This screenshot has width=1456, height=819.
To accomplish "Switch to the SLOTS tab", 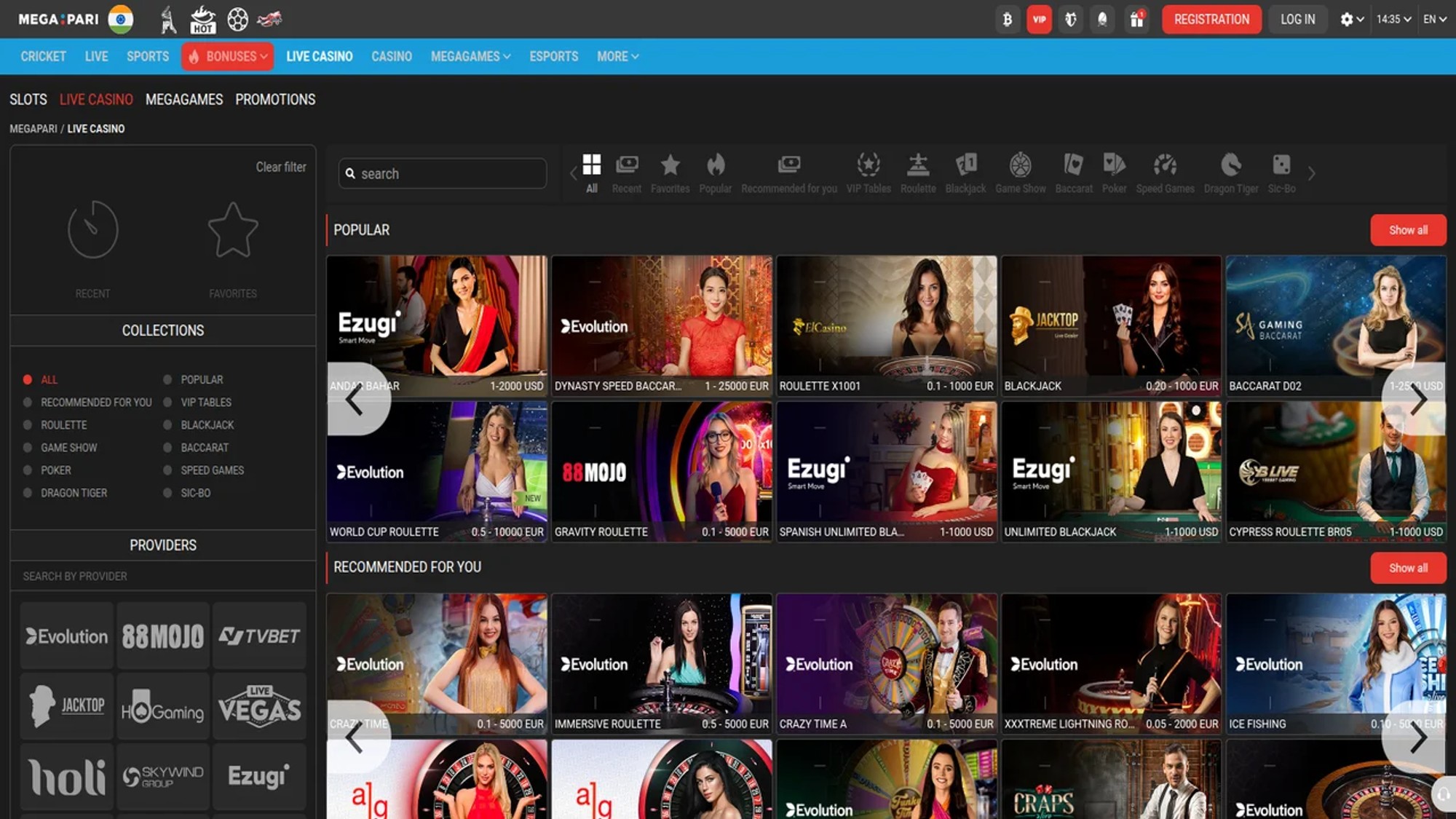I will [x=28, y=100].
